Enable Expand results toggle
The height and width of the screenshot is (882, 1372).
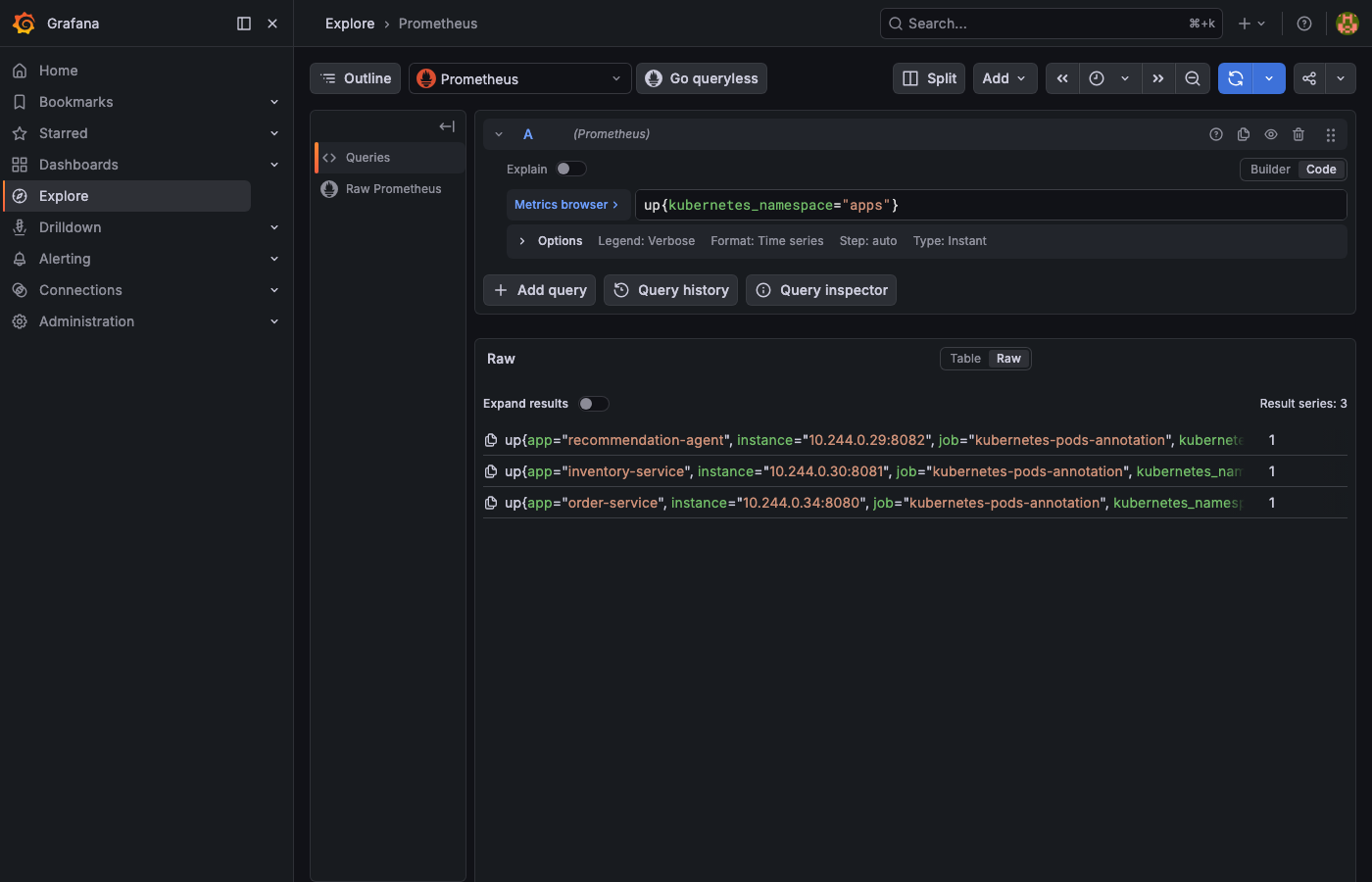(x=594, y=404)
